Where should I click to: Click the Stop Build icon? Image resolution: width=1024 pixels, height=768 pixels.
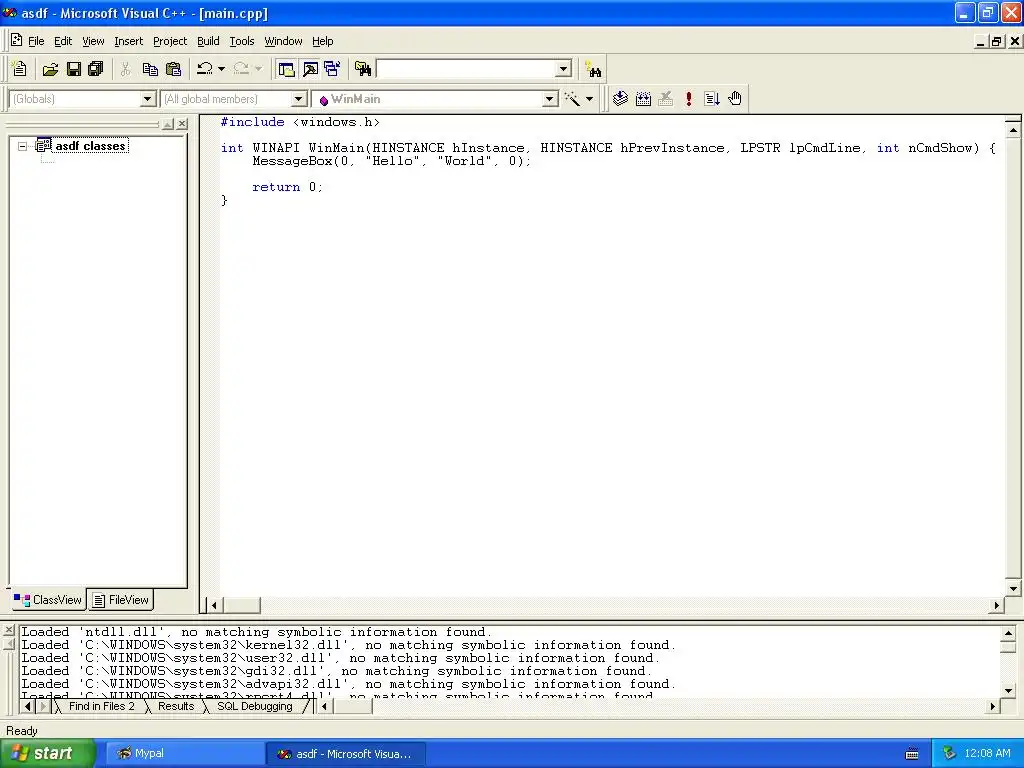pos(665,99)
